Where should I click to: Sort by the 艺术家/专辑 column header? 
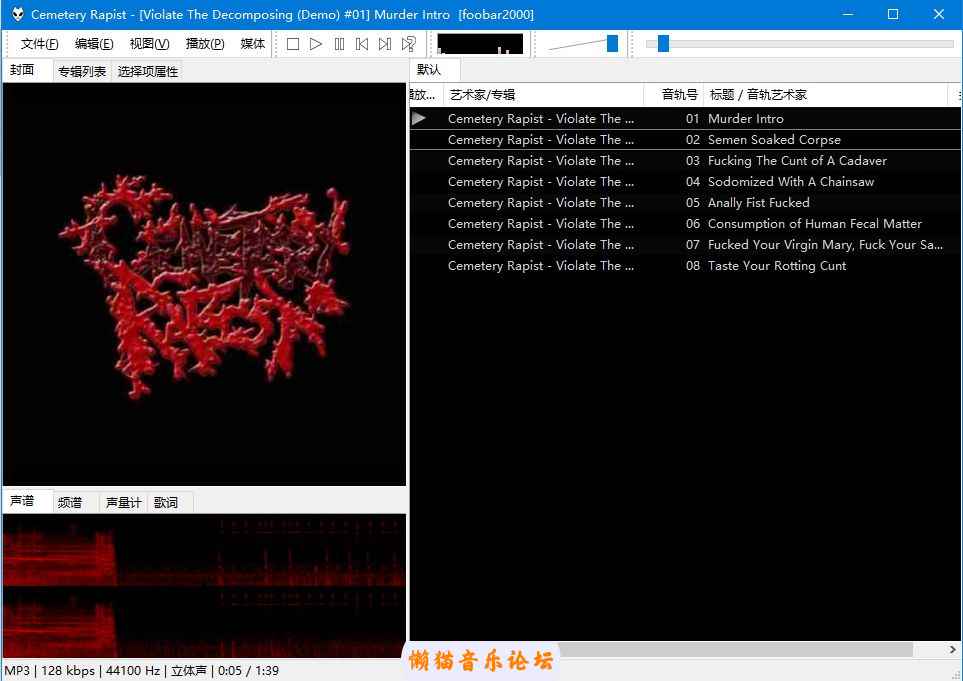(544, 95)
